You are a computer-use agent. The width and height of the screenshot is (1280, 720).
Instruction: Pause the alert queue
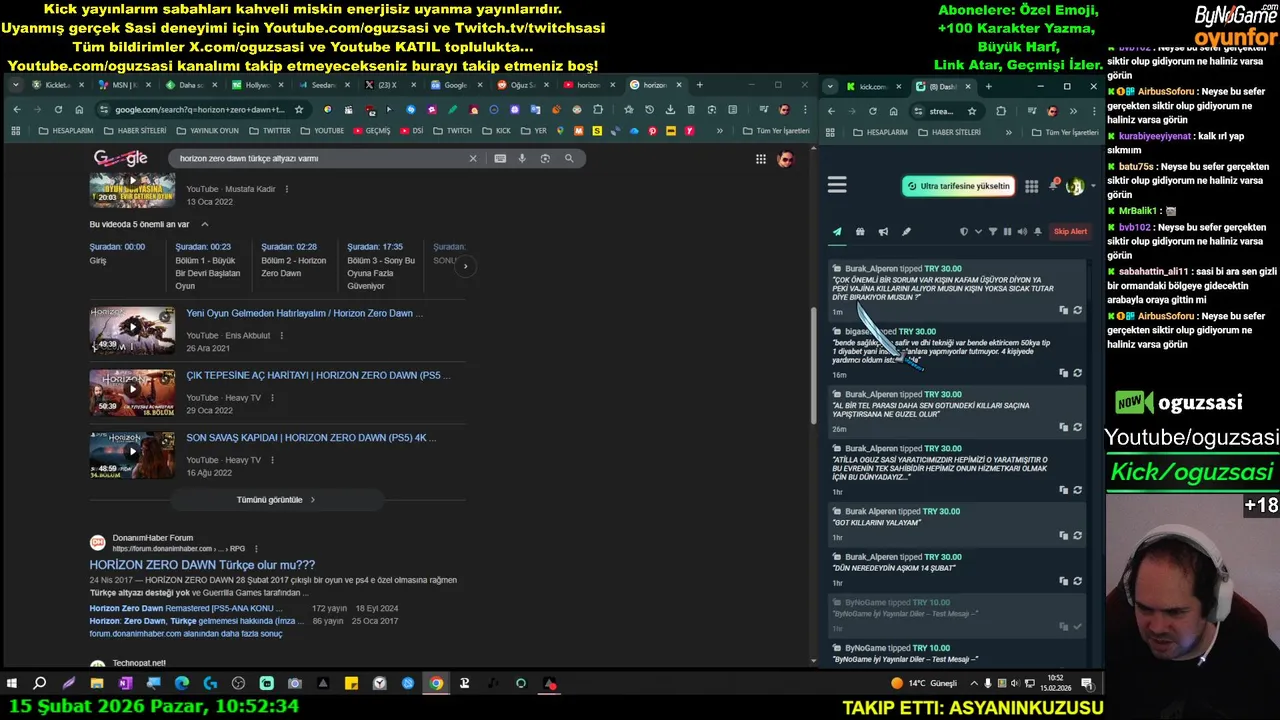pos(1007,232)
